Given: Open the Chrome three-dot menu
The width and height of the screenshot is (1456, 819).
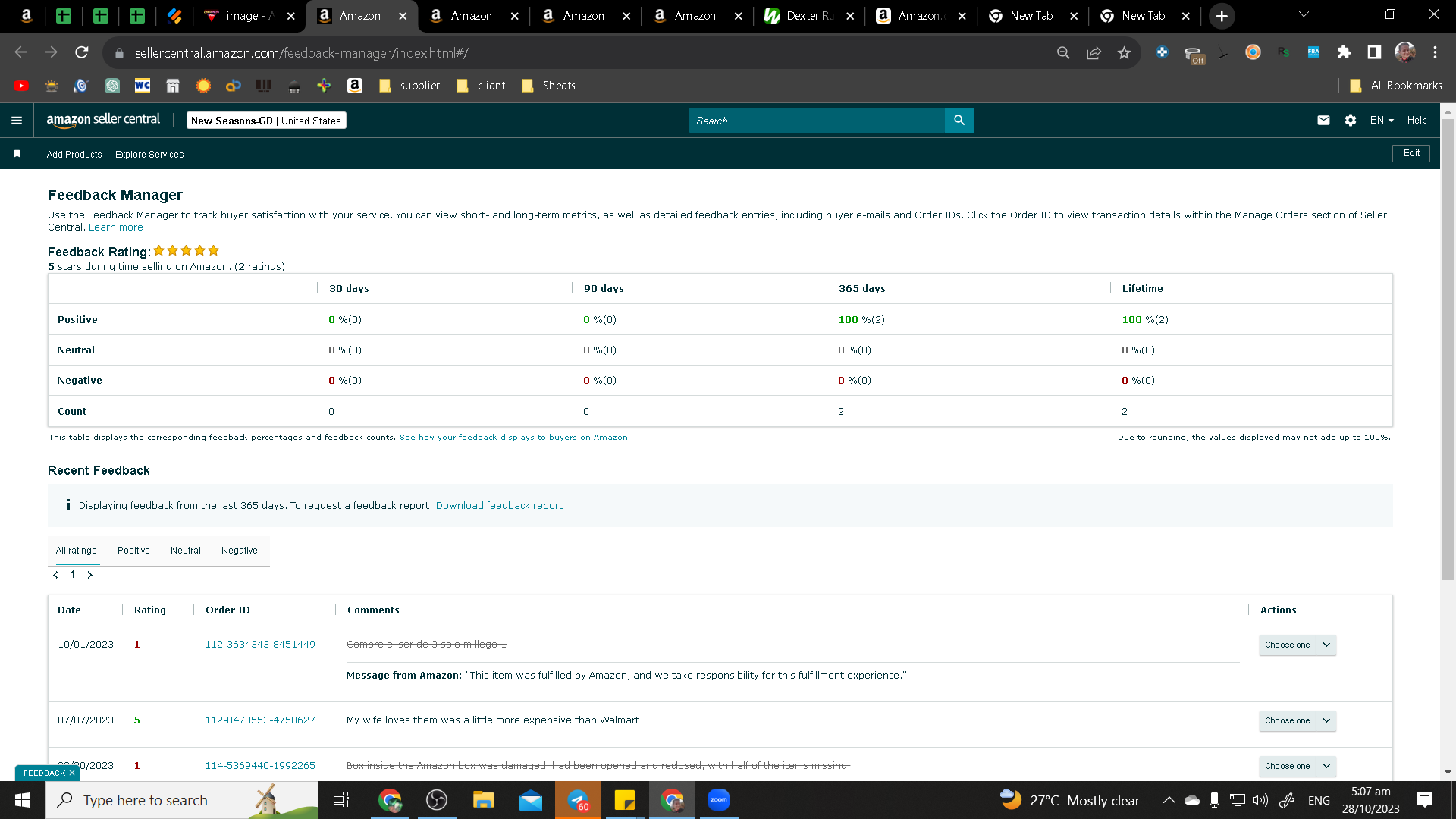Looking at the screenshot, I should (x=1435, y=52).
